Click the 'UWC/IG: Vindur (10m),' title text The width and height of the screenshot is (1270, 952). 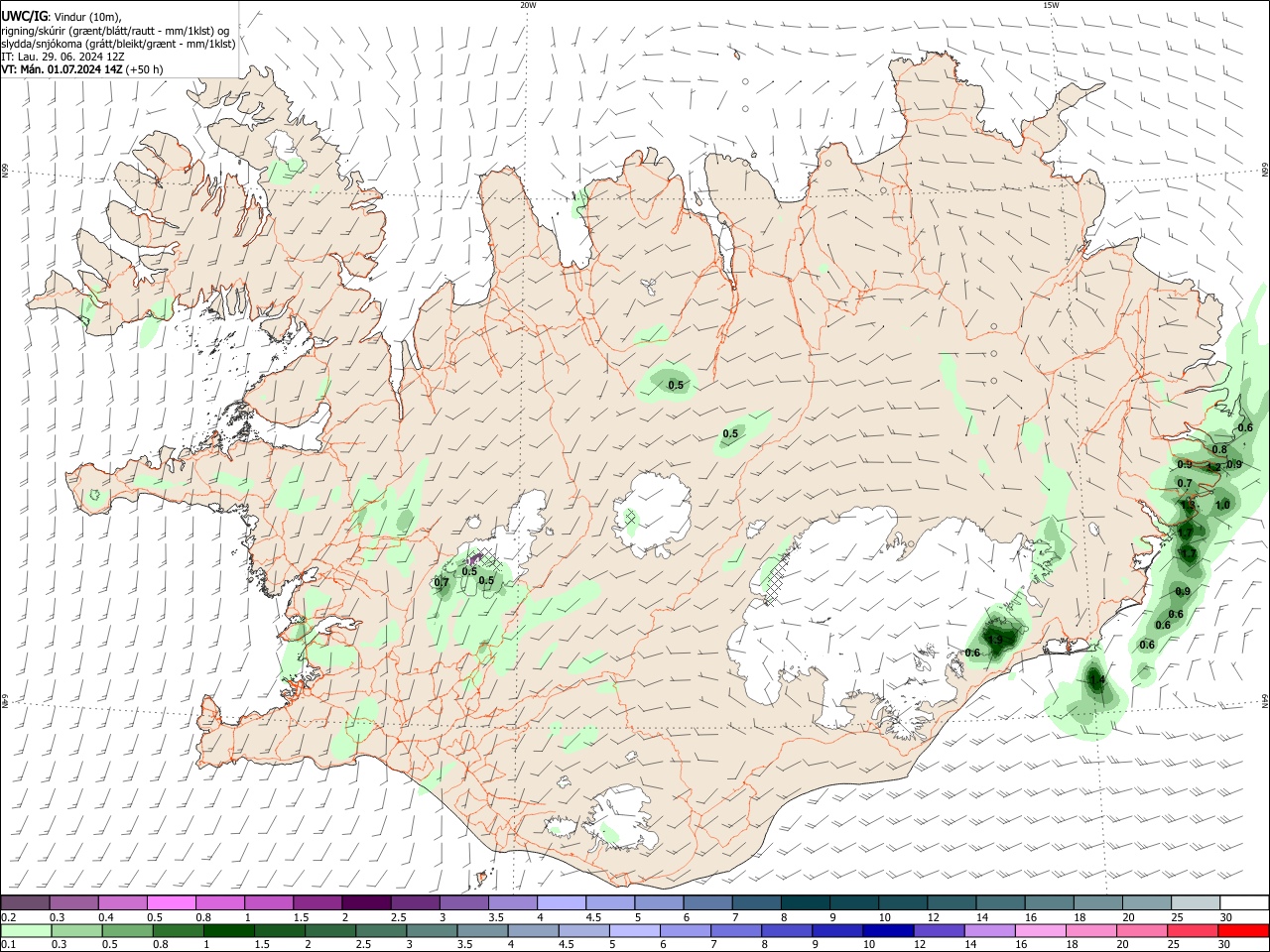(x=62, y=17)
